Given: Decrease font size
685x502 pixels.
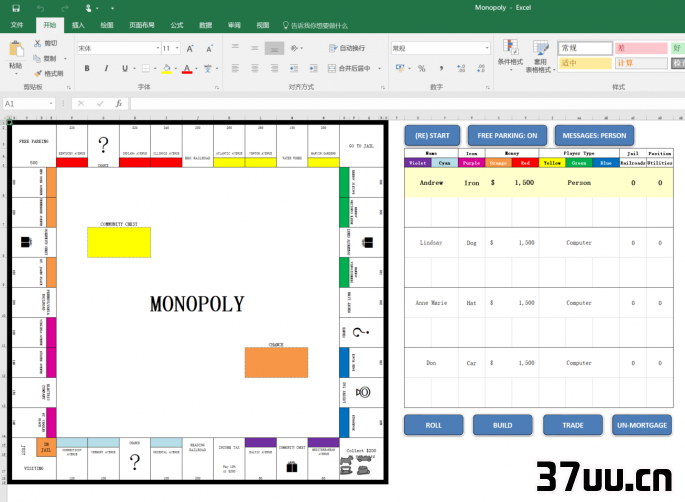Looking at the screenshot, I should click(209, 48).
